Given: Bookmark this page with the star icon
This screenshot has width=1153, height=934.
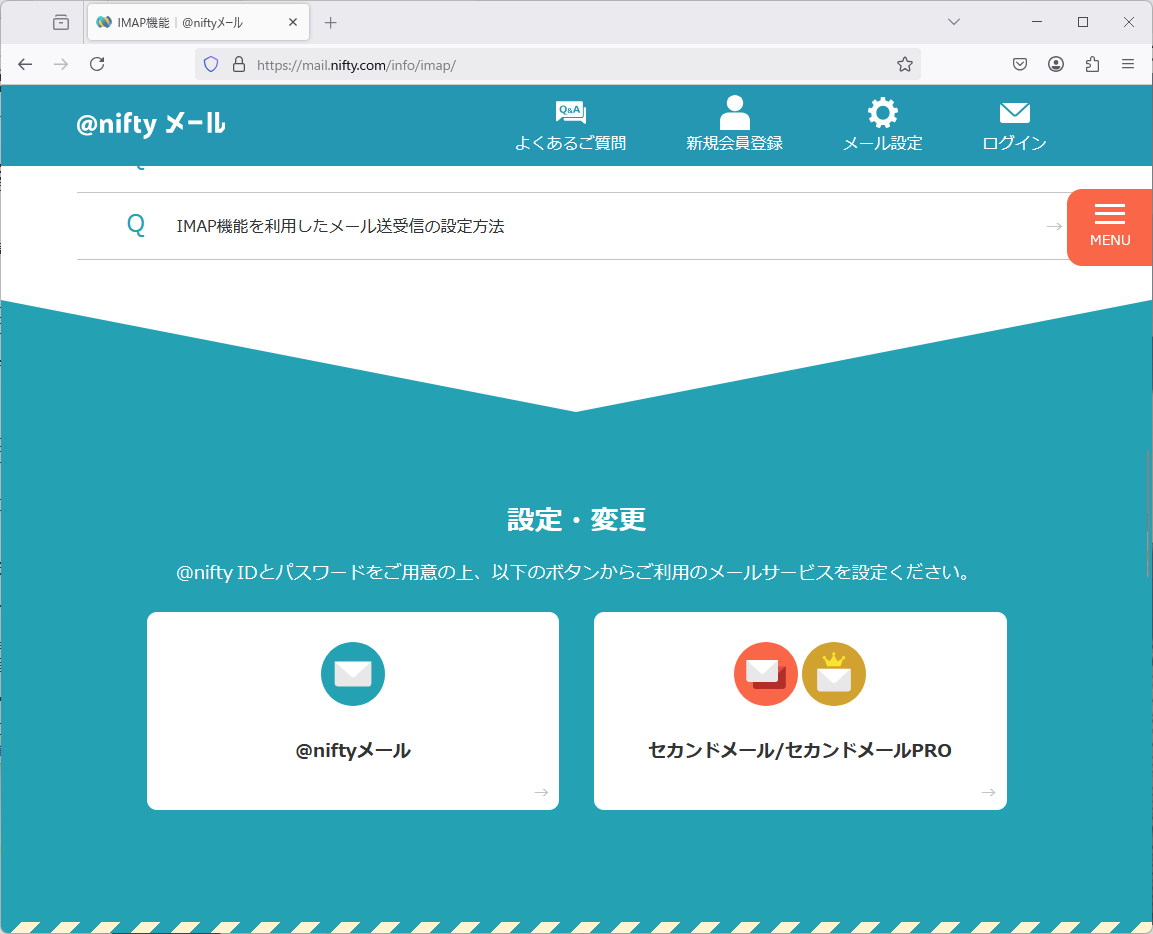Looking at the screenshot, I should coord(904,64).
